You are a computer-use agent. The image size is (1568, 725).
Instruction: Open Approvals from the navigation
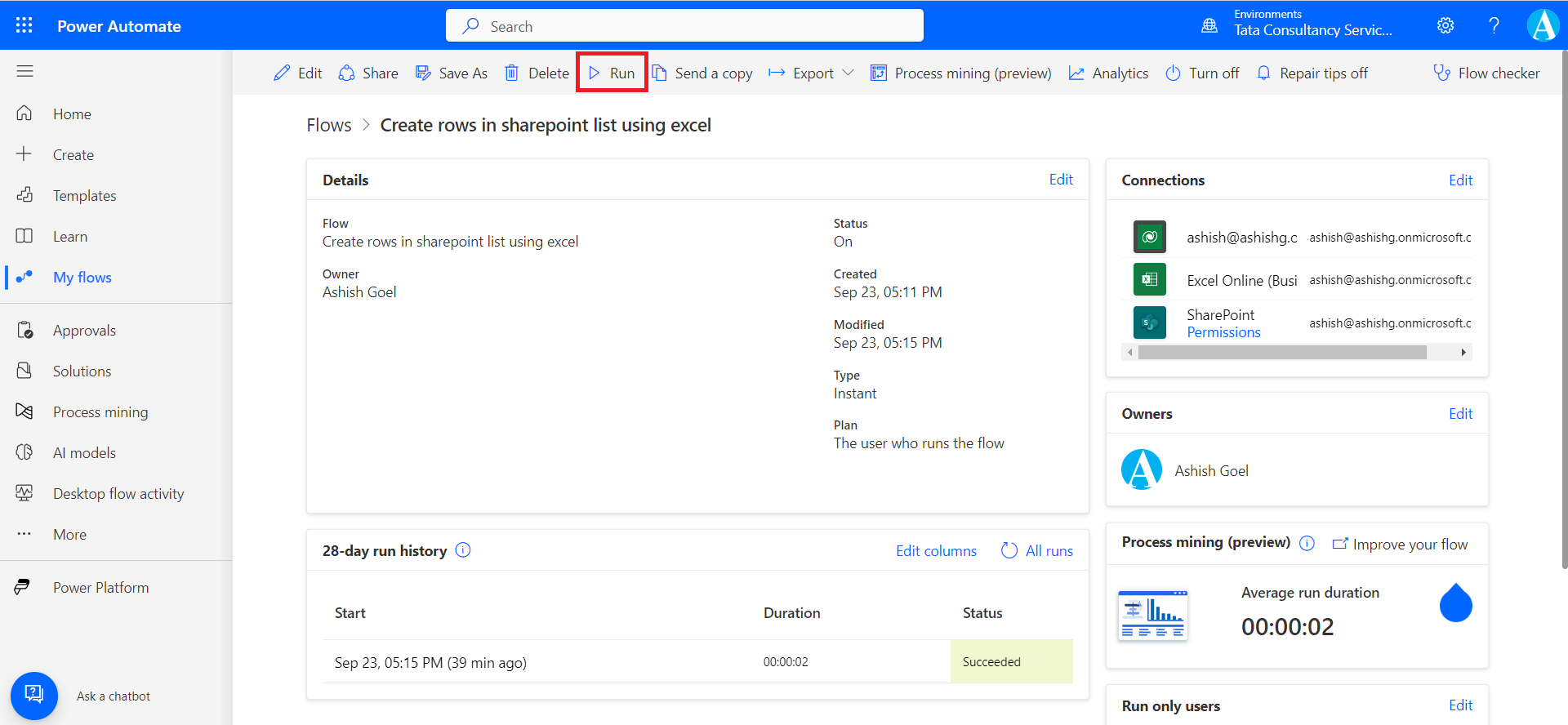[x=84, y=331]
